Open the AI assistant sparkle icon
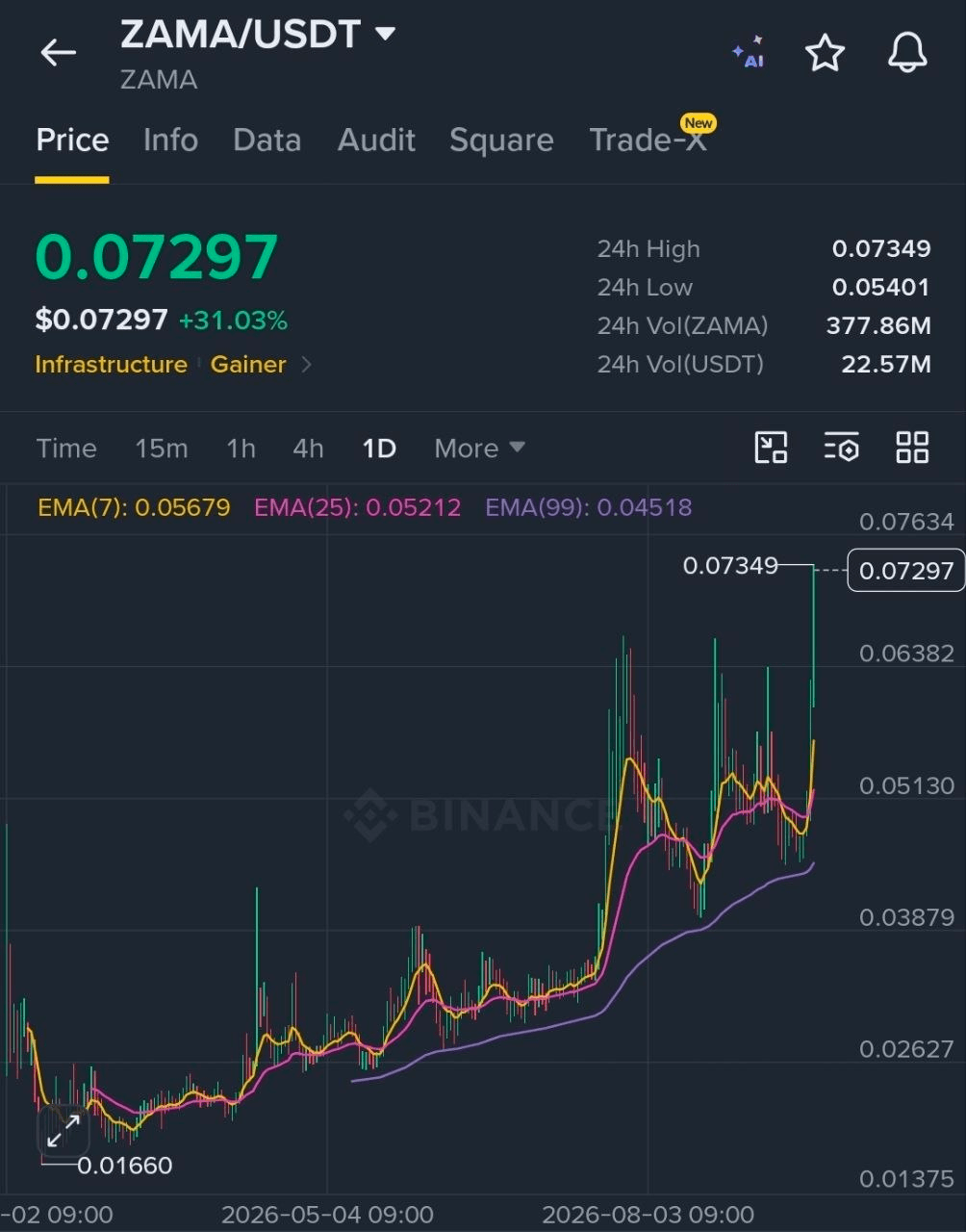 [x=749, y=53]
